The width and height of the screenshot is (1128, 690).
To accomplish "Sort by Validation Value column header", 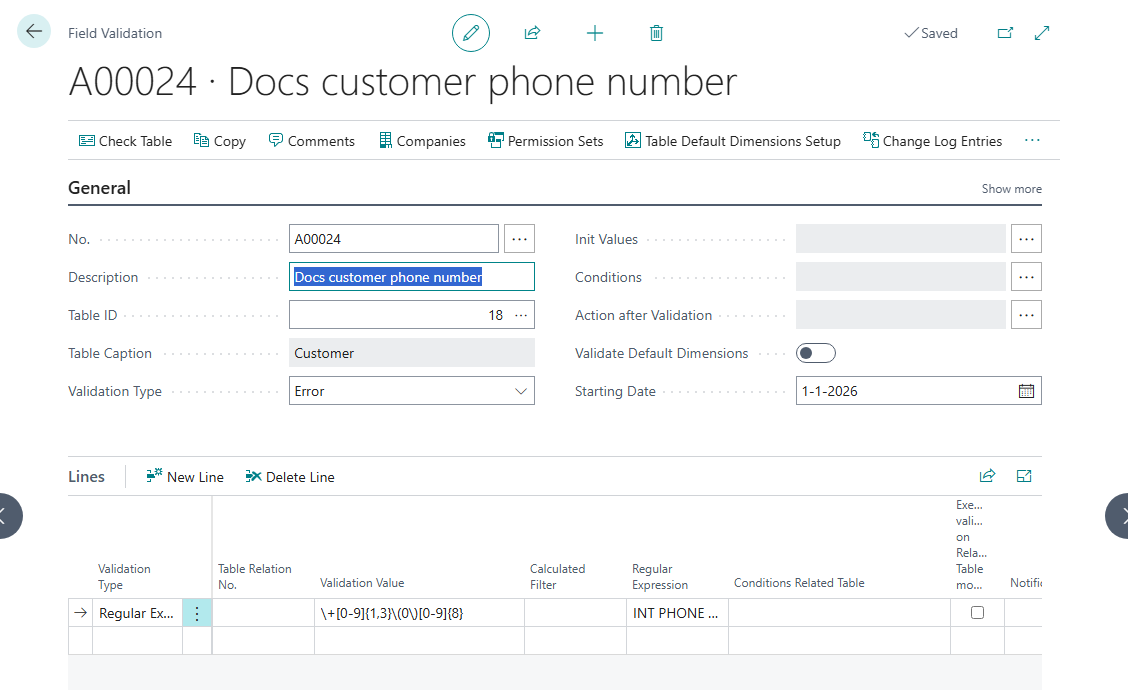I will tap(362, 583).
